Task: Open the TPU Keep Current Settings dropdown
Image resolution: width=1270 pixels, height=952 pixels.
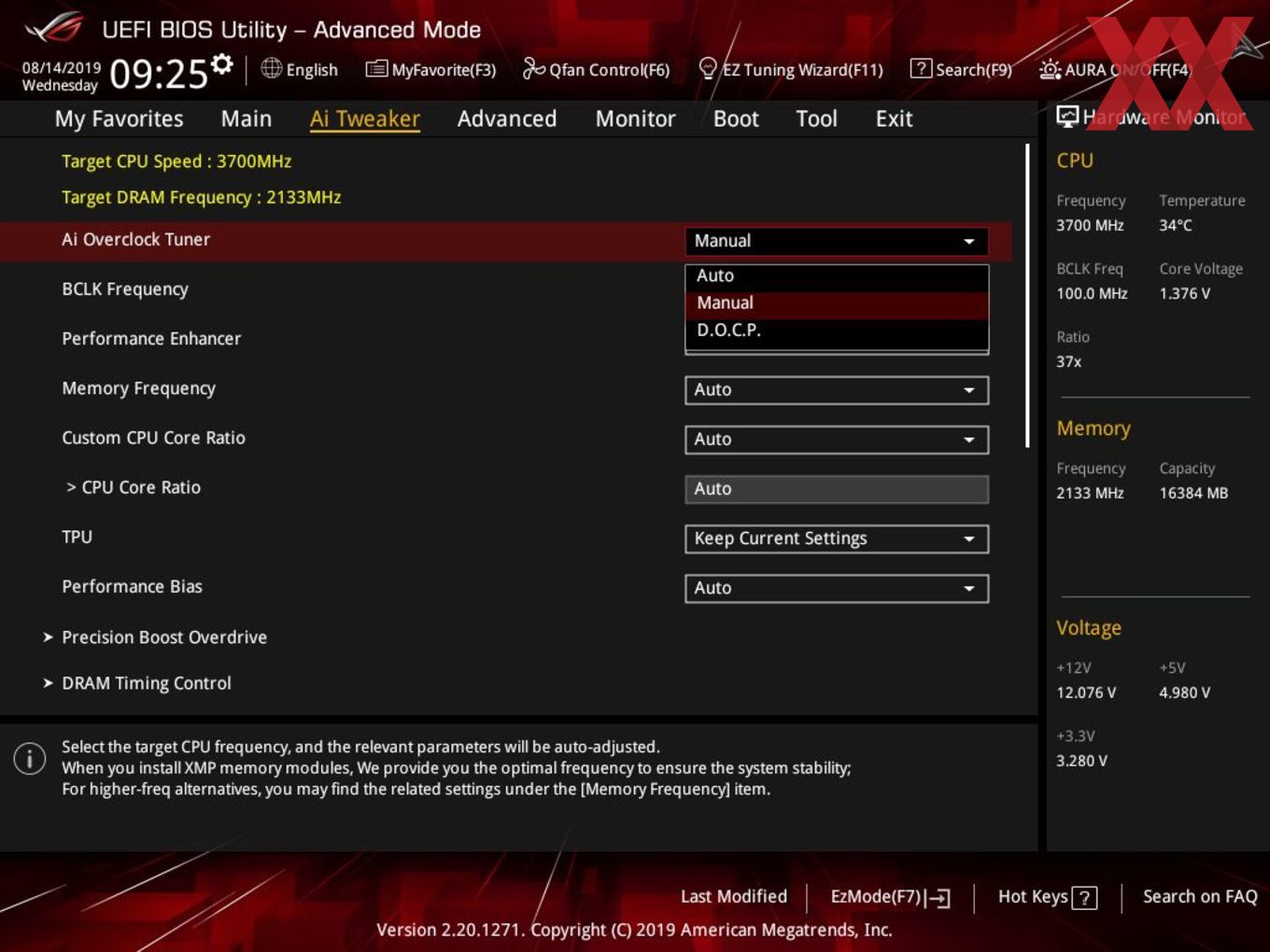Action: point(836,539)
